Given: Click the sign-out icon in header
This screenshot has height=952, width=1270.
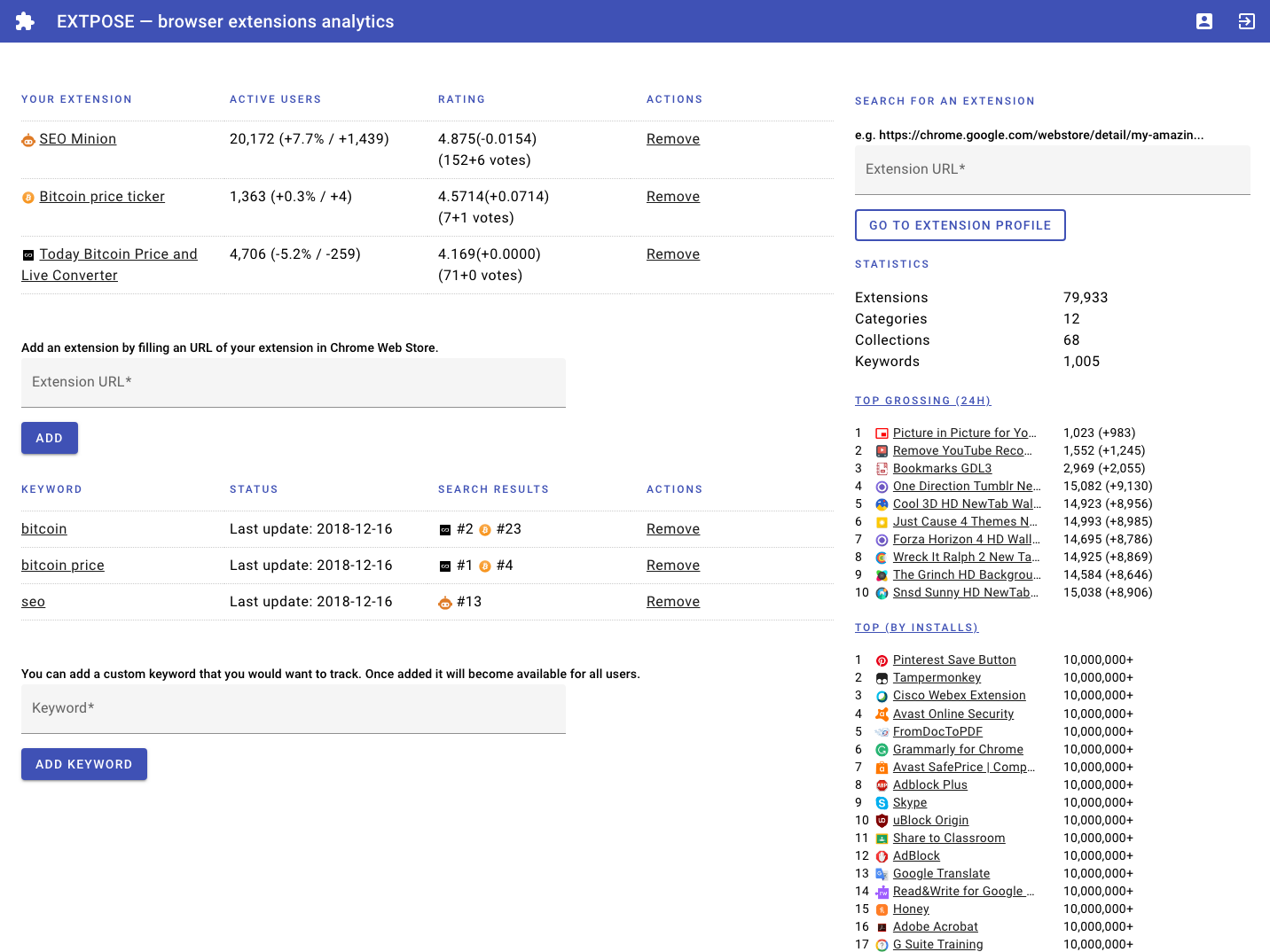Looking at the screenshot, I should coord(1247,21).
